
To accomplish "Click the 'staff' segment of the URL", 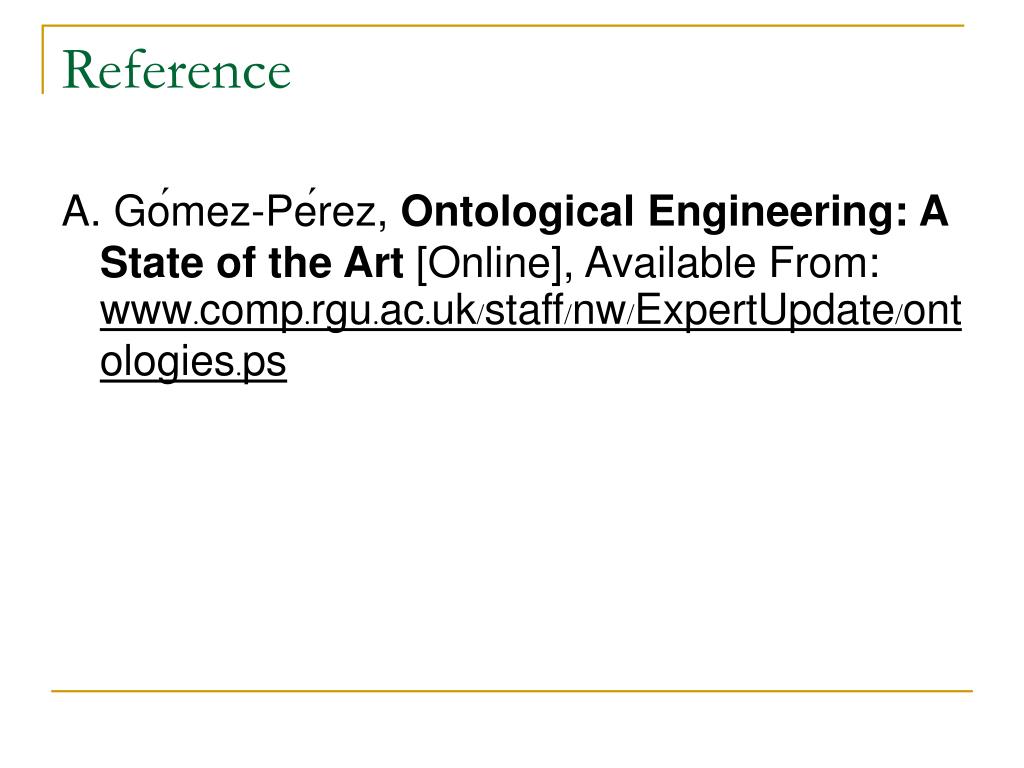I will pyautogui.click(x=524, y=310).
